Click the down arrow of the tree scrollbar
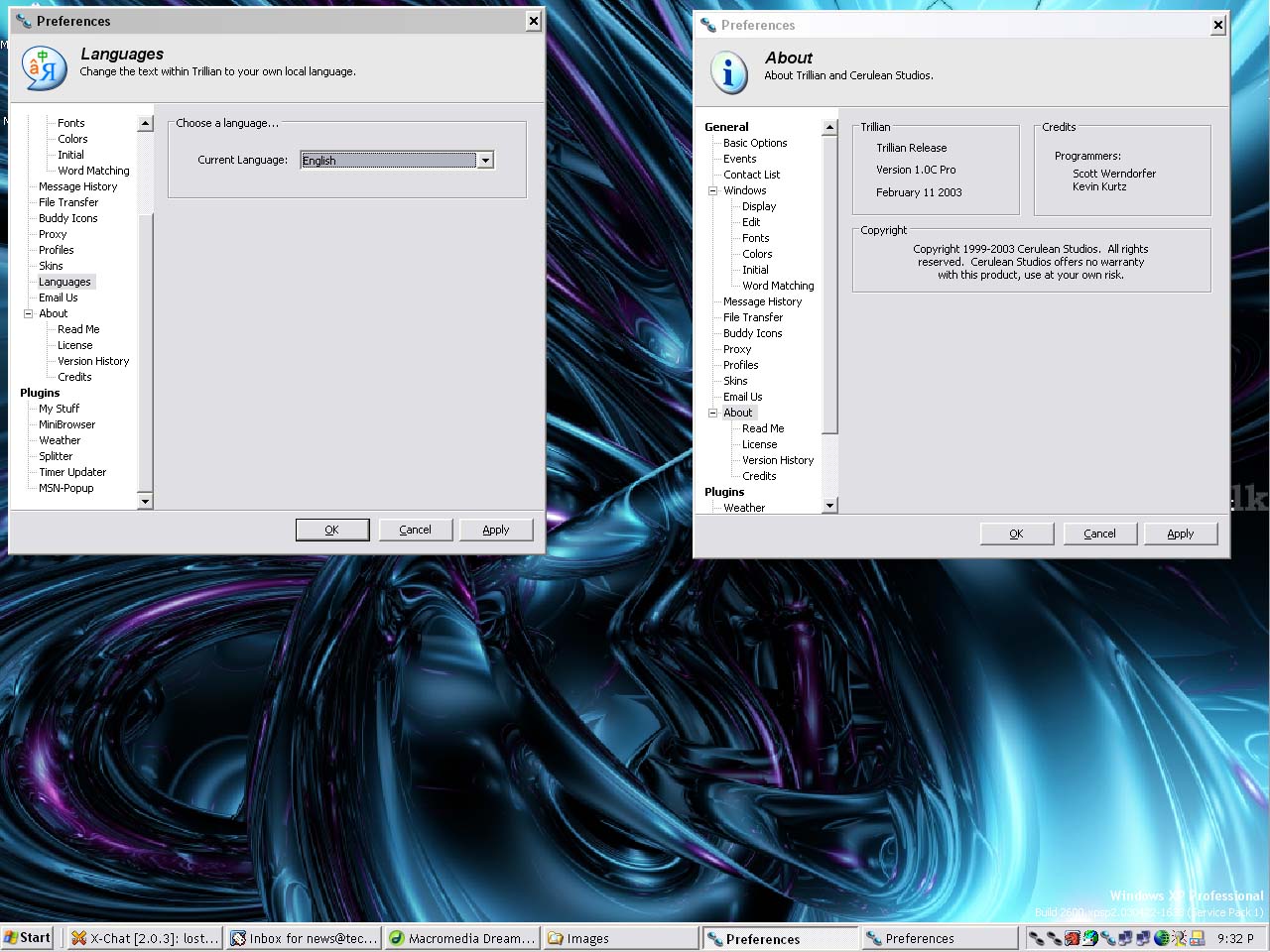 pos(145,503)
